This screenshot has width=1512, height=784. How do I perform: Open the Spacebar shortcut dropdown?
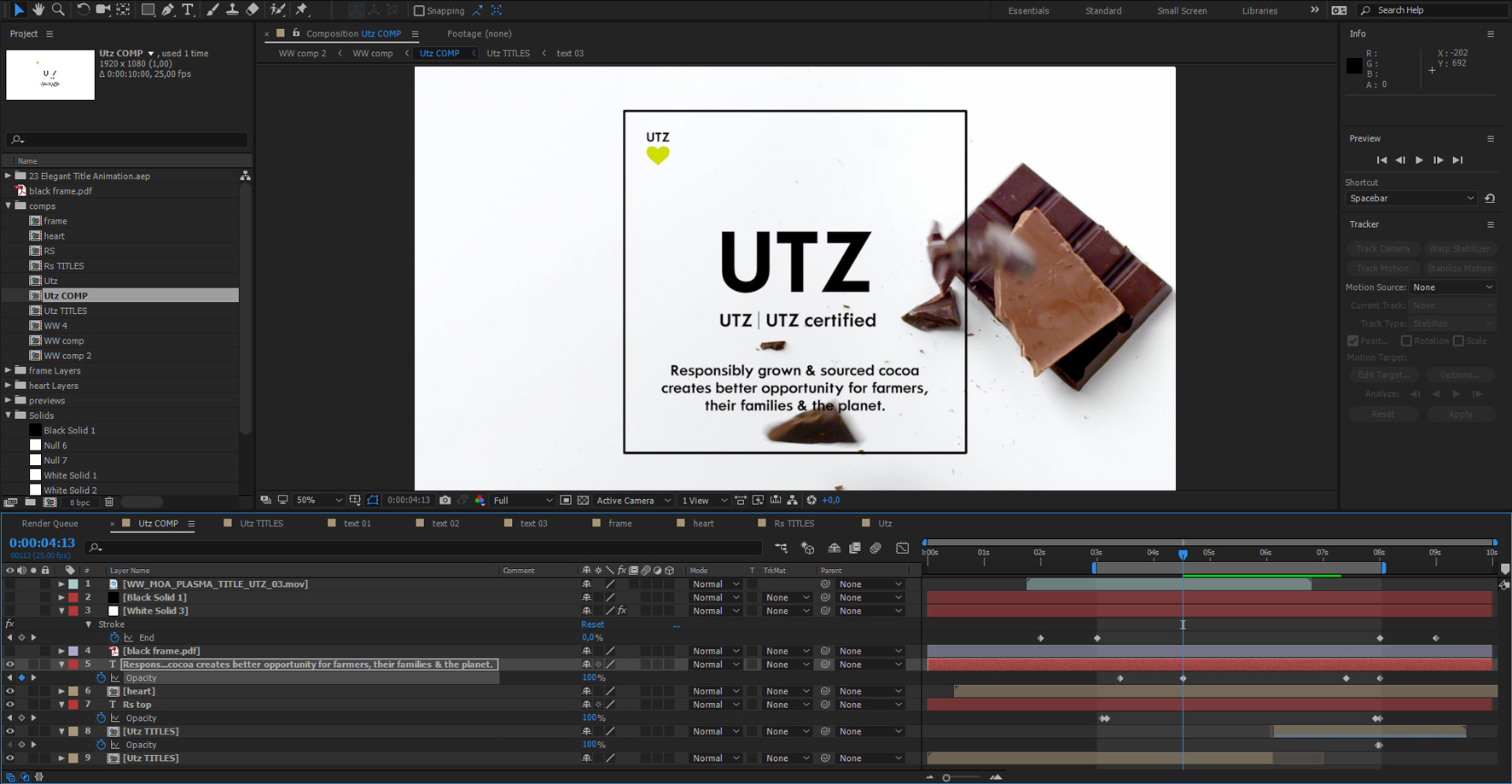click(x=1410, y=199)
